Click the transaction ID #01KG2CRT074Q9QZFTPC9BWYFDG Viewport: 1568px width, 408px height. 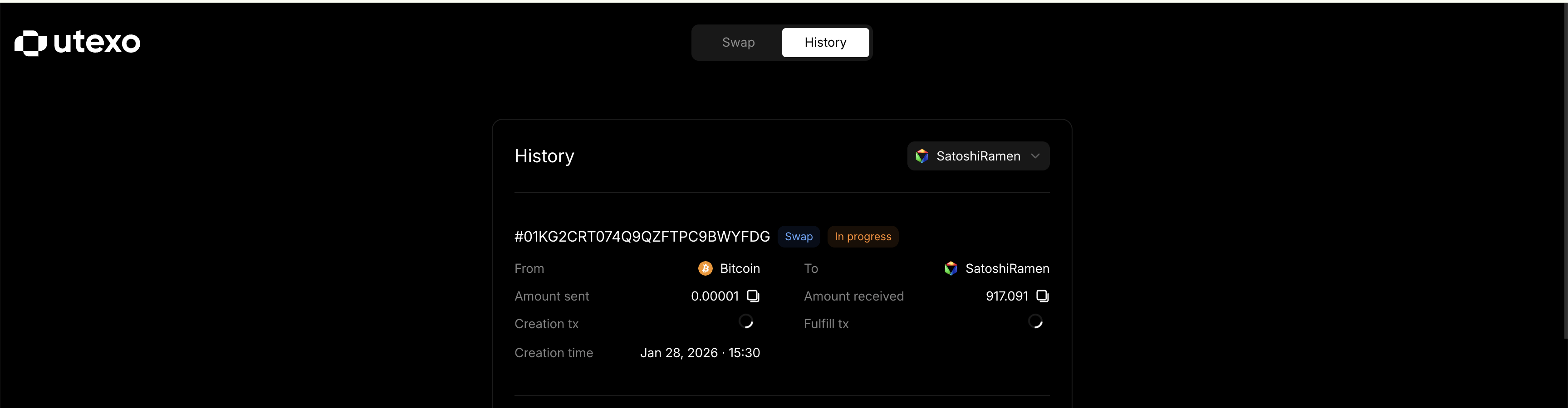click(x=642, y=237)
